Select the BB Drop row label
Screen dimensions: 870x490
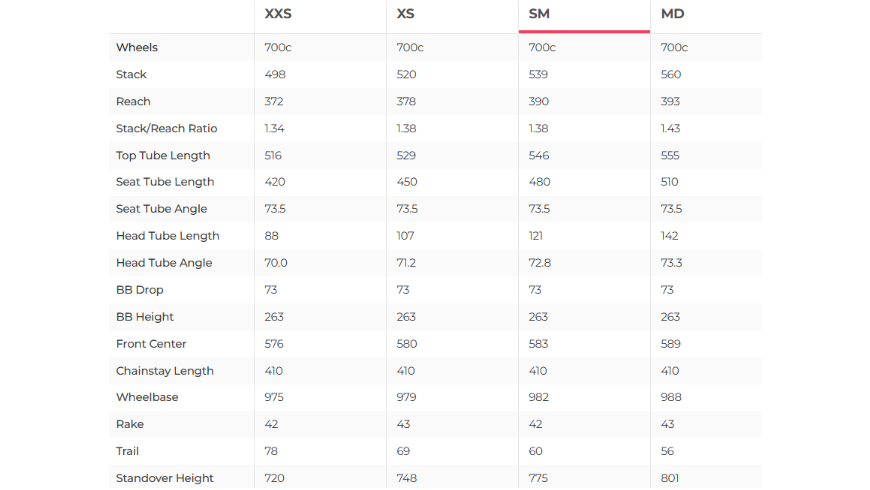[x=139, y=290]
